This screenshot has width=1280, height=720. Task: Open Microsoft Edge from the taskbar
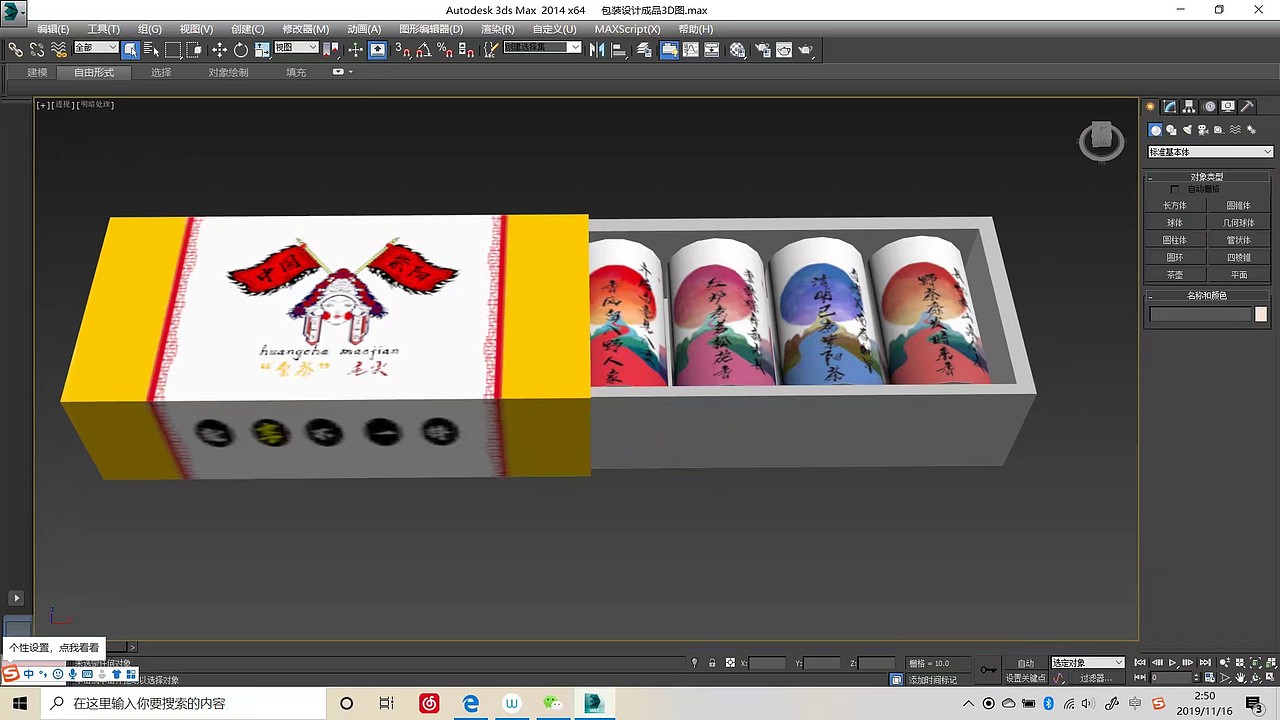tap(470, 703)
